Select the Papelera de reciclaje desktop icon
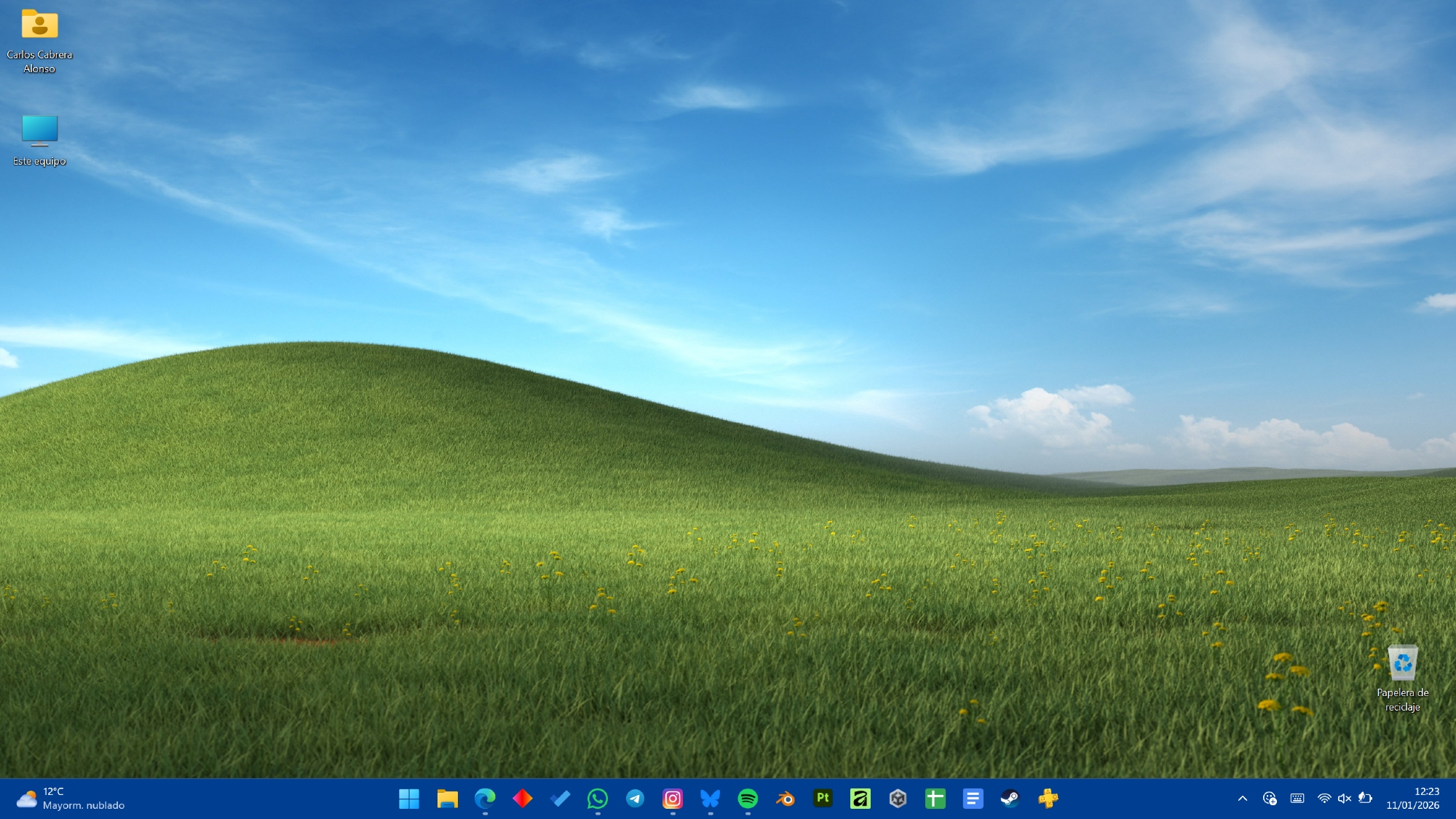Image resolution: width=1456 pixels, height=819 pixels. tap(1402, 677)
